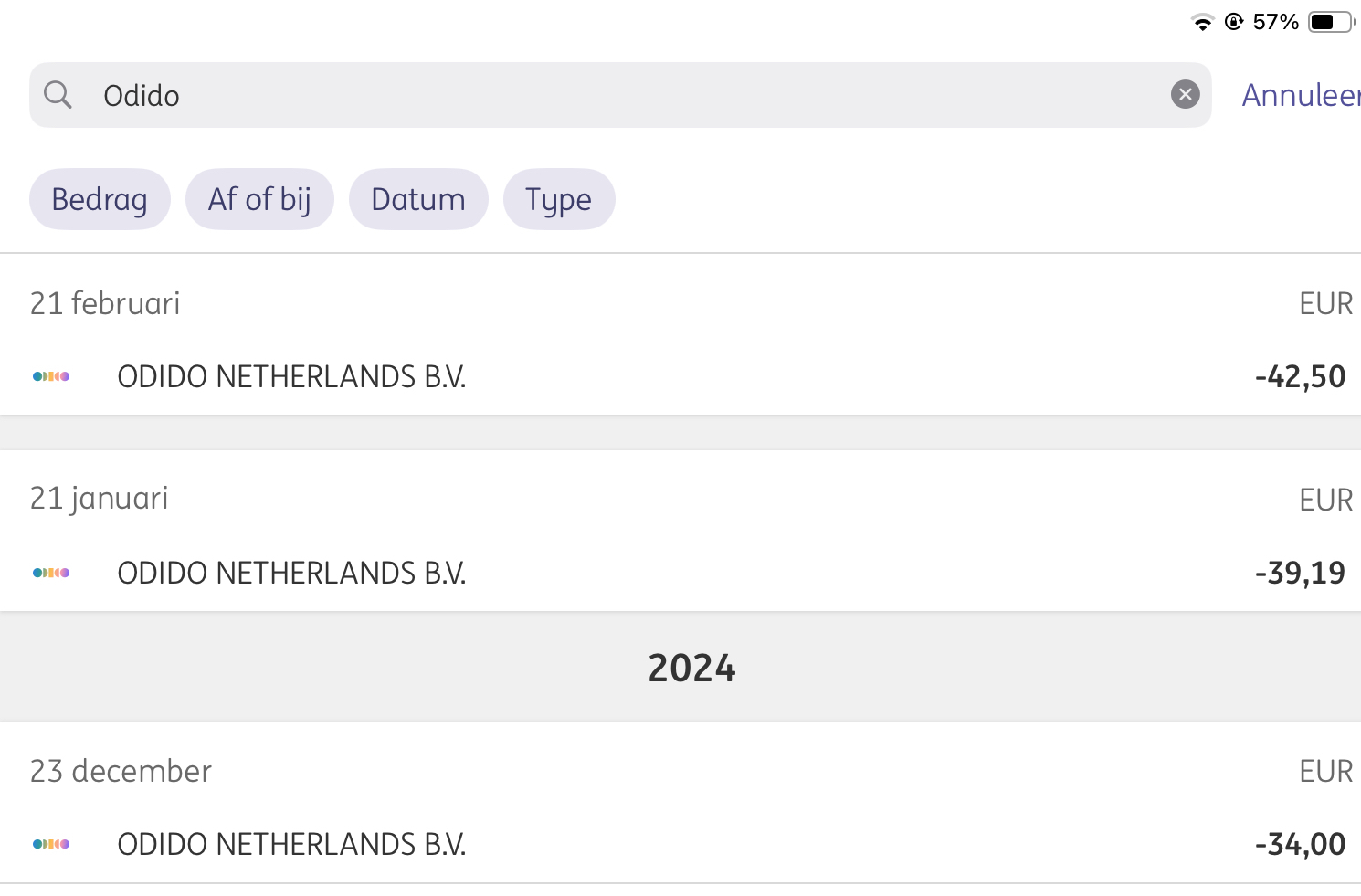Select ODIDO NETHERLANDS B.V. of 21 februari

[x=291, y=376]
